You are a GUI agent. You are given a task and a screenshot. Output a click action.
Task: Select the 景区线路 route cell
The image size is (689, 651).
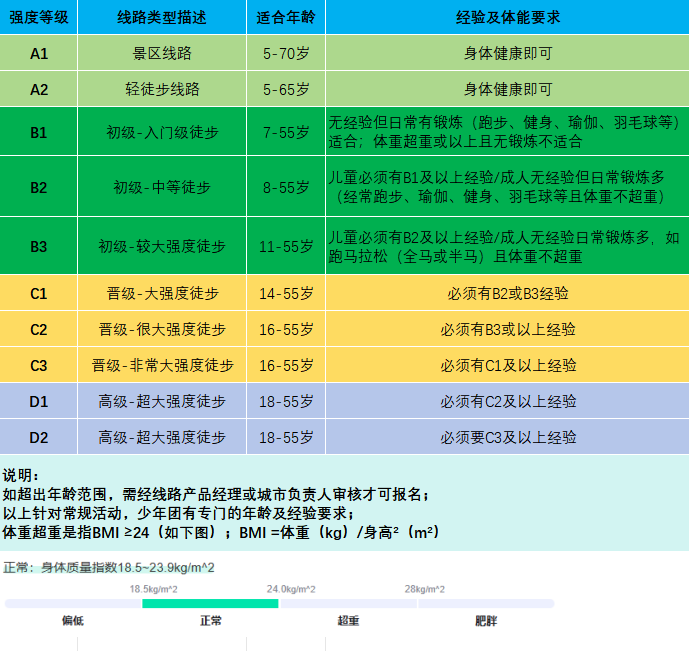[x=161, y=53]
